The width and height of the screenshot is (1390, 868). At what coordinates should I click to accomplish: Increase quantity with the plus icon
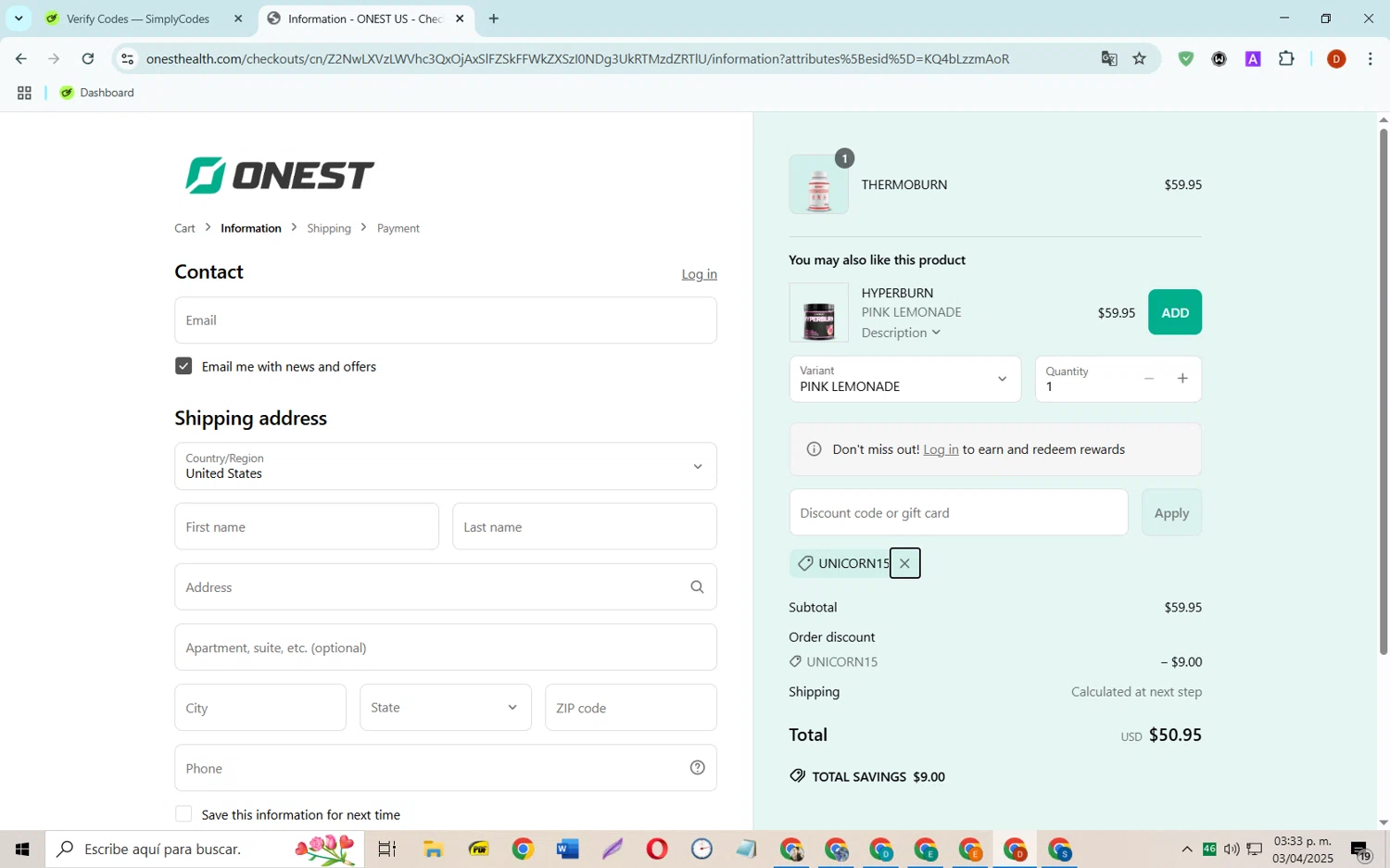pos(1182,379)
